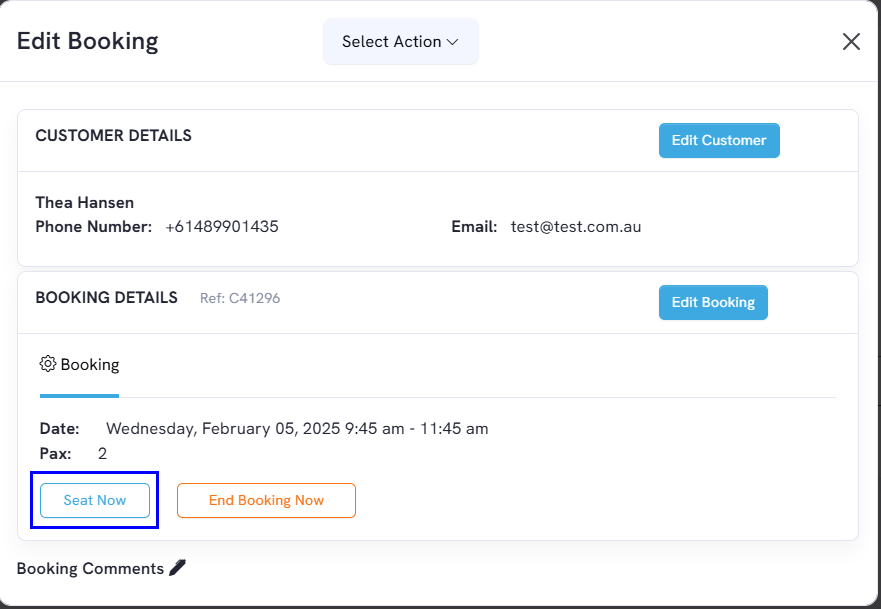This screenshot has height=609, width=881.
Task: Click the blue Edit Booking button
Action: 713,302
